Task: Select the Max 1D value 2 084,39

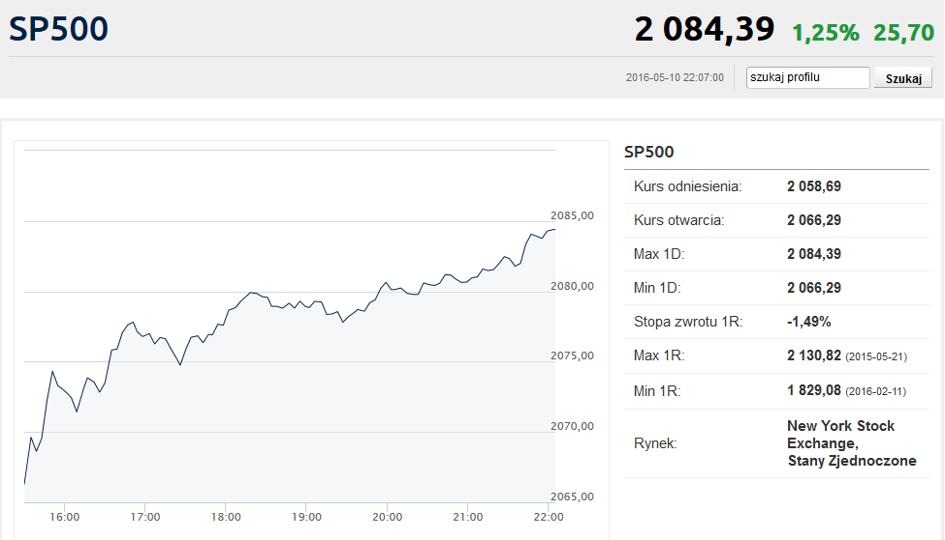Action: click(814, 254)
